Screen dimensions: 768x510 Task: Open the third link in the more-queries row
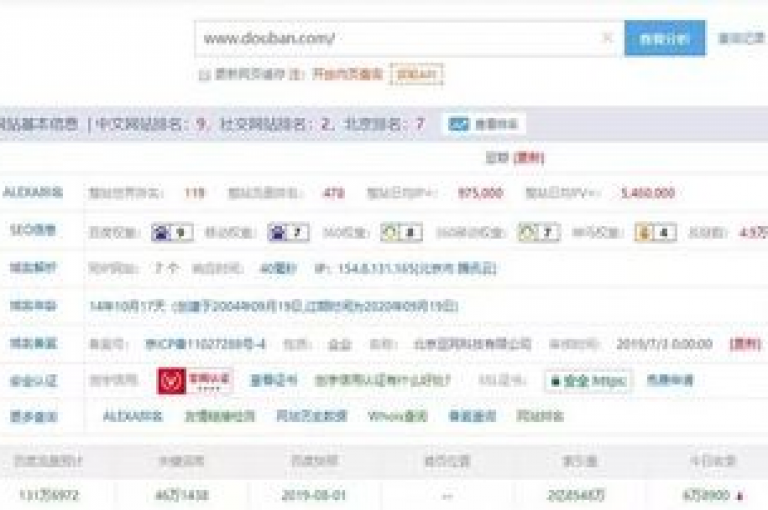tap(312, 416)
